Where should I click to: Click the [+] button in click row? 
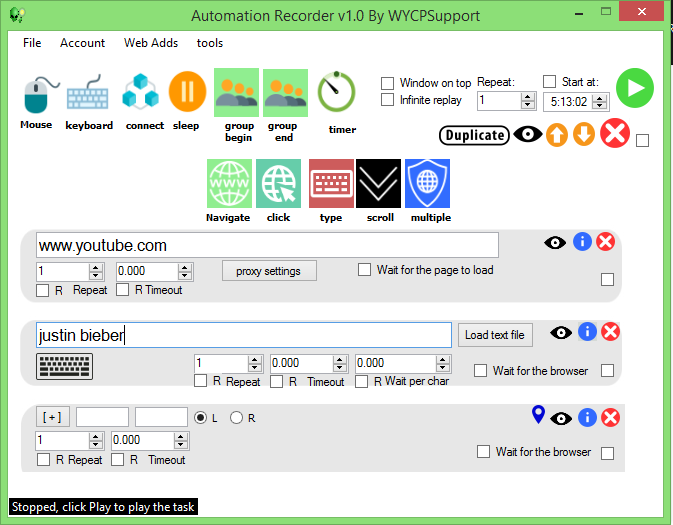click(52, 417)
